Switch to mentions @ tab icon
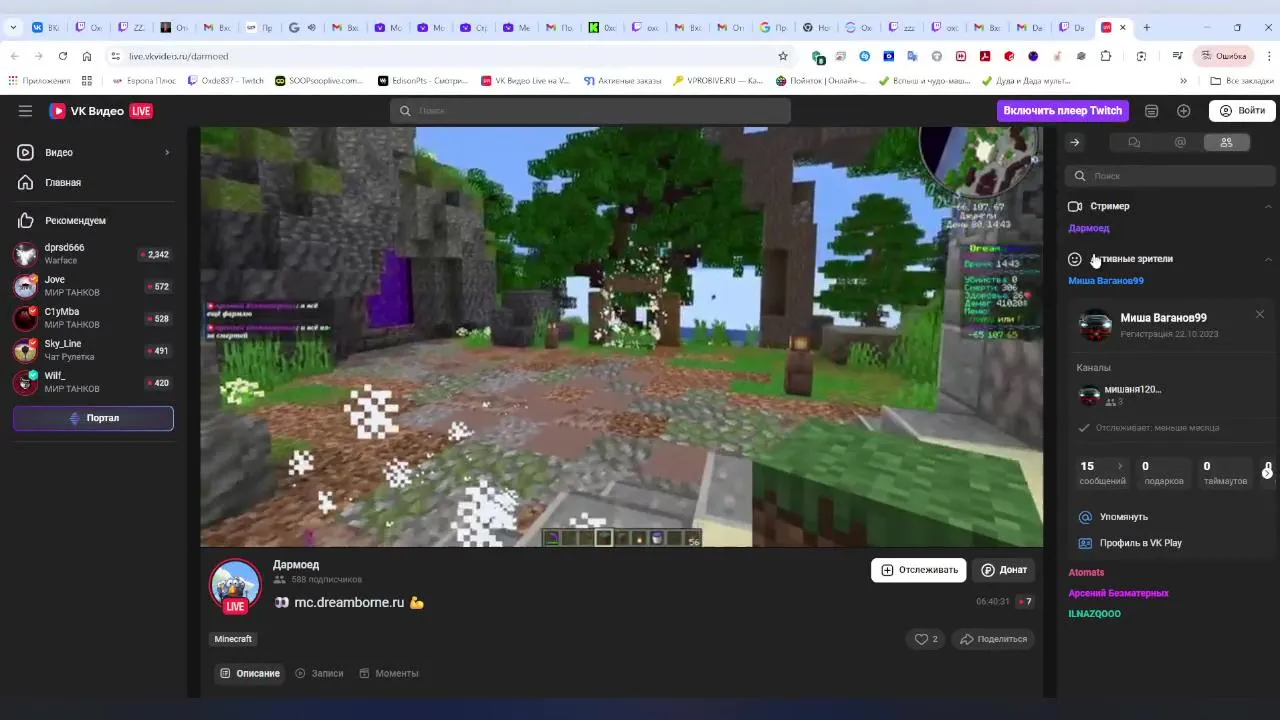The height and width of the screenshot is (720, 1280). [1180, 142]
